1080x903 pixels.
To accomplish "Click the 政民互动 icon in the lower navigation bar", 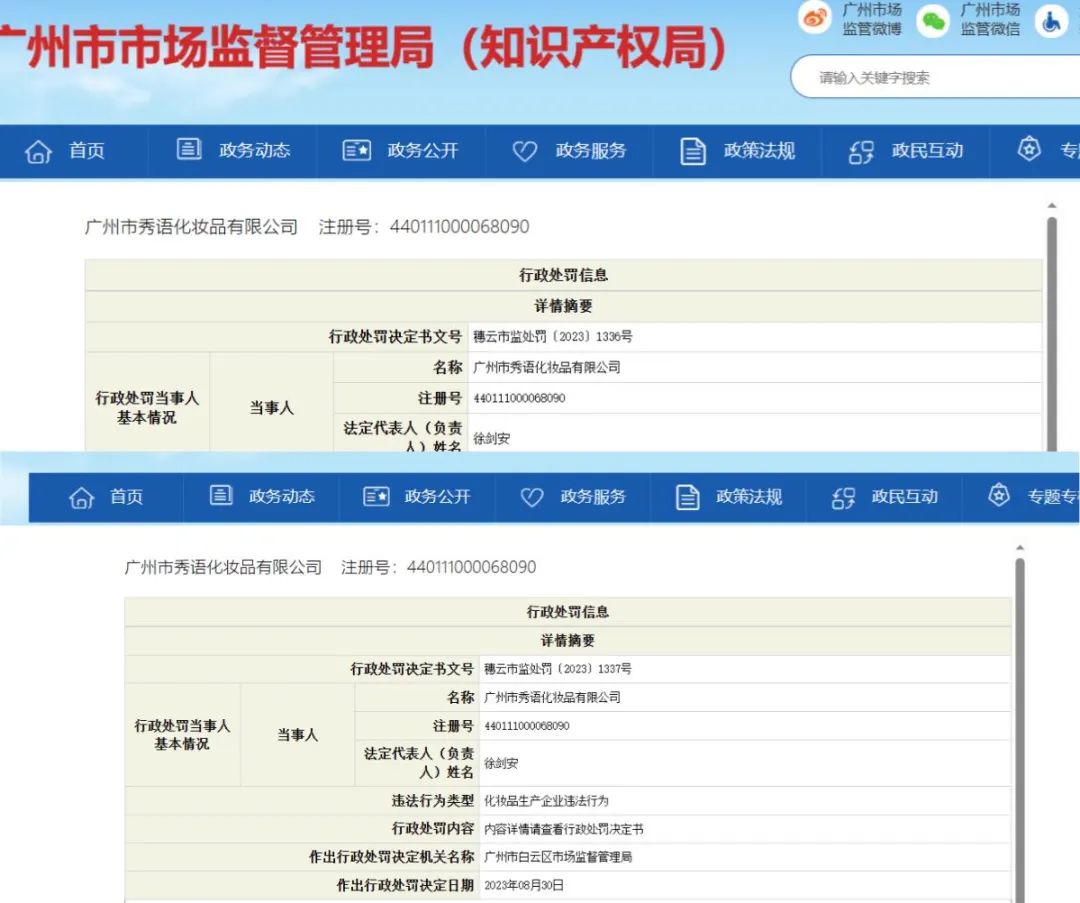I will pos(844,497).
